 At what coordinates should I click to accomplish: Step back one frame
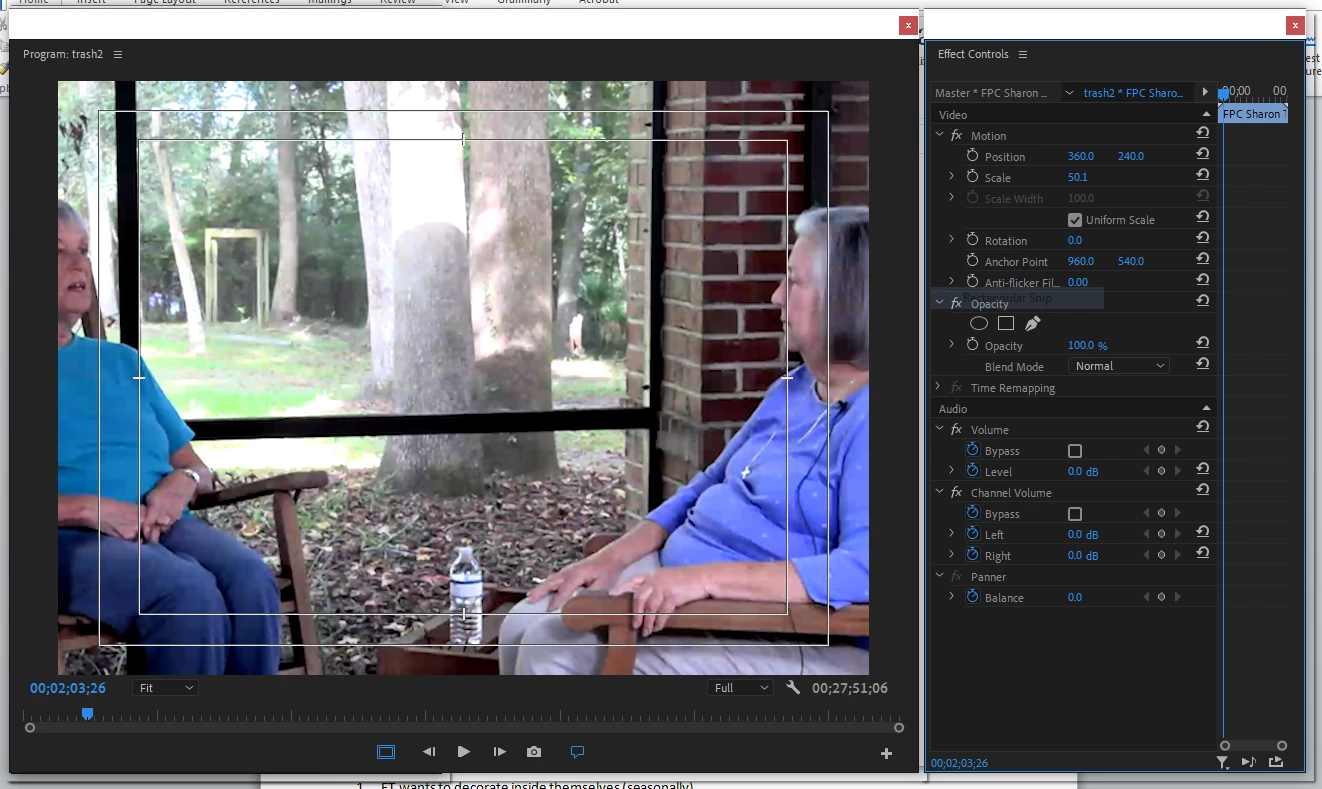point(429,752)
